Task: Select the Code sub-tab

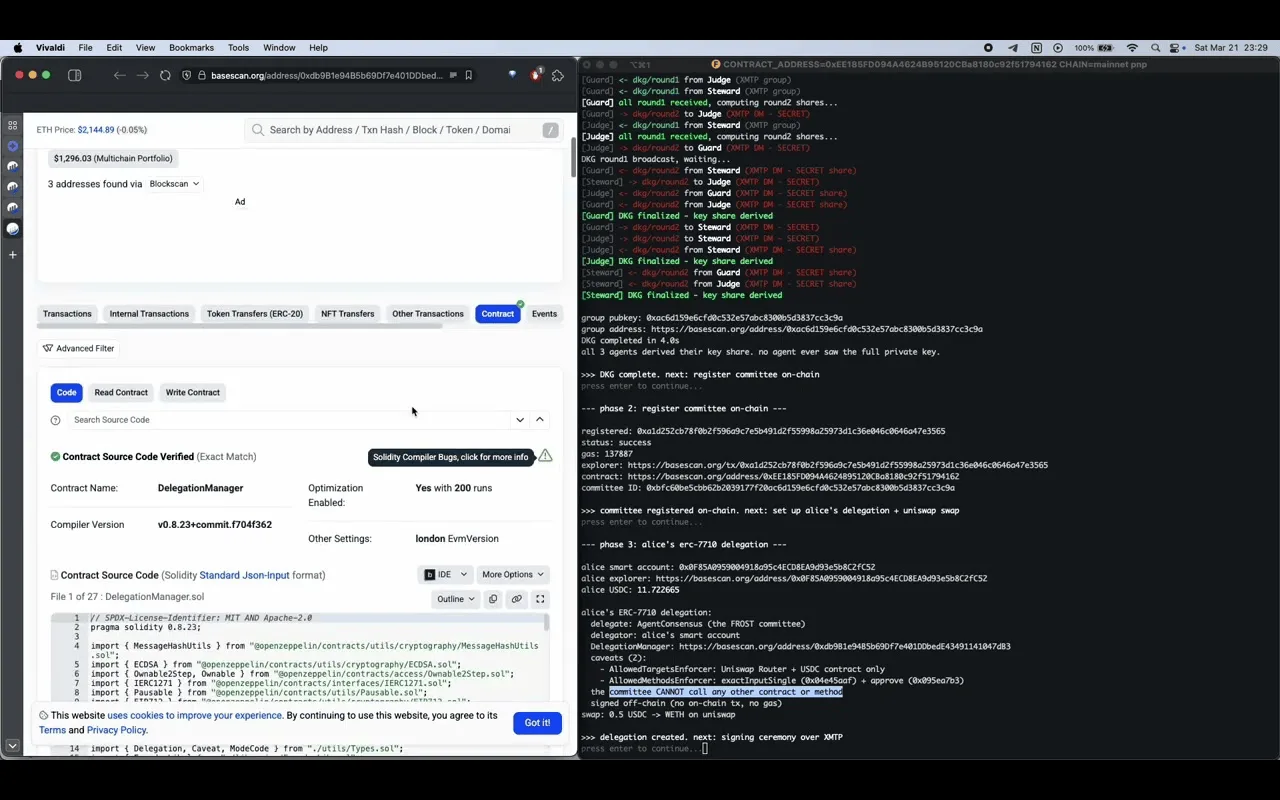Action: [x=66, y=392]
